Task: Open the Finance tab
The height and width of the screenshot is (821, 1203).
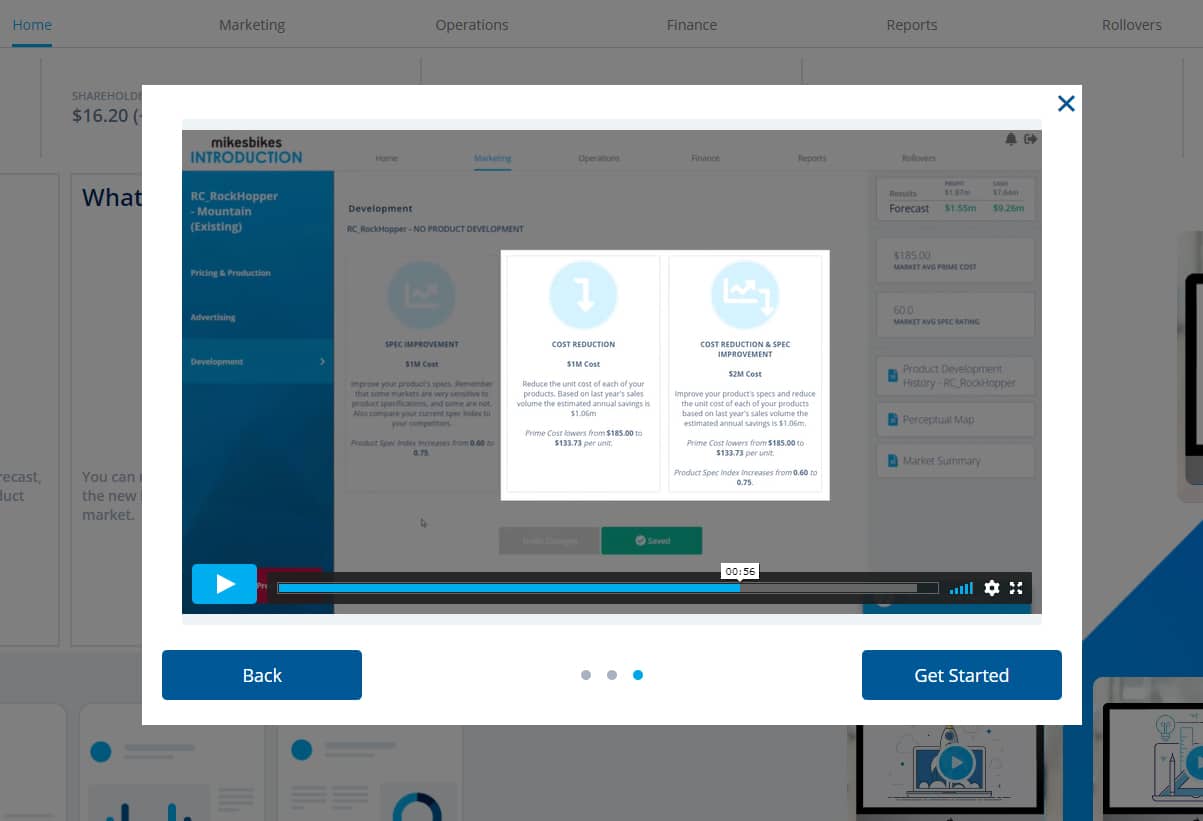Action: coord(692,25)
